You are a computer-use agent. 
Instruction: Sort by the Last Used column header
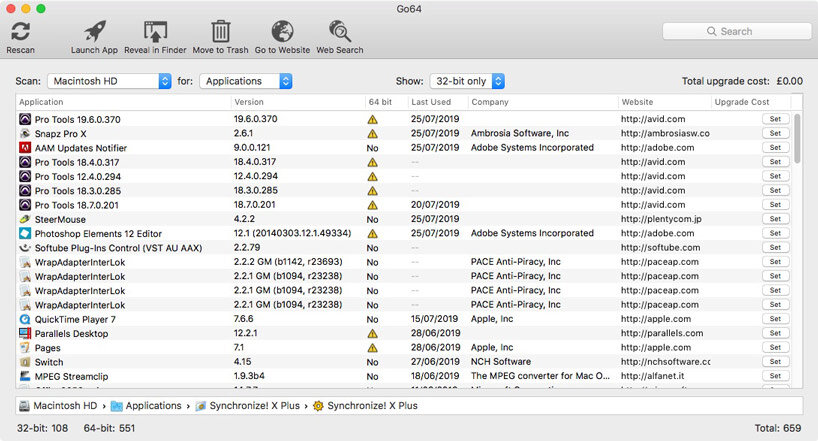[431, 102]
